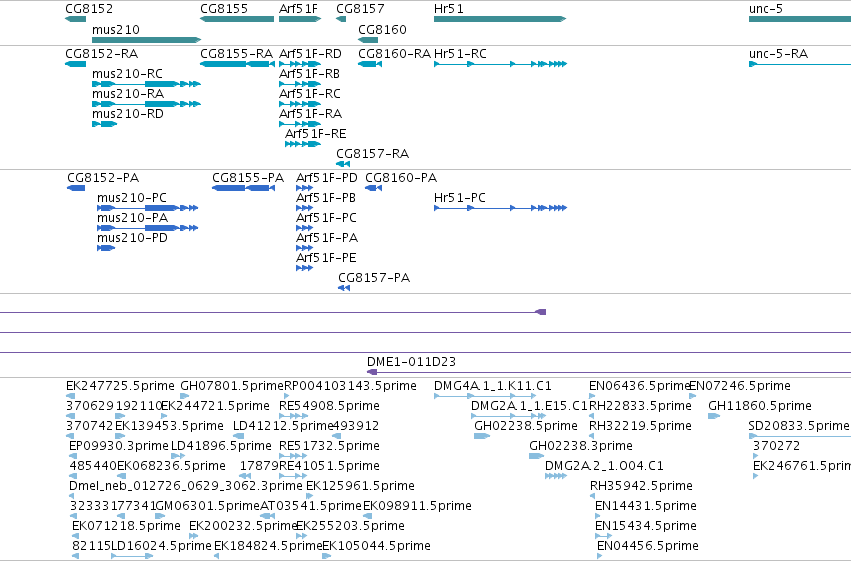Click the Hr51 gene bar

coord(500,19)
